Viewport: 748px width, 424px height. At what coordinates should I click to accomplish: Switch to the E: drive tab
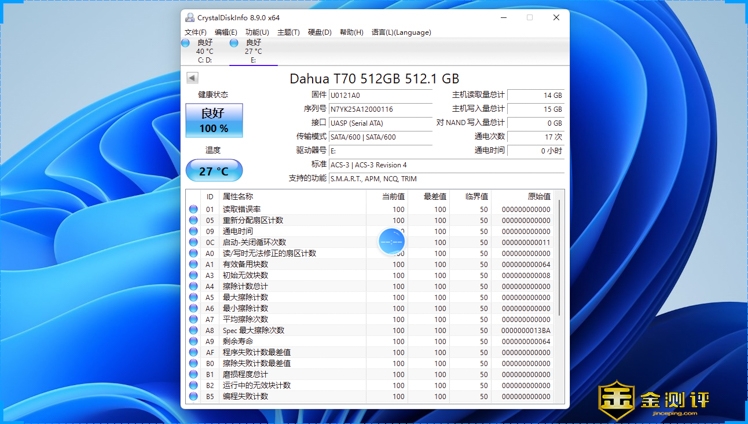(253, 51)
